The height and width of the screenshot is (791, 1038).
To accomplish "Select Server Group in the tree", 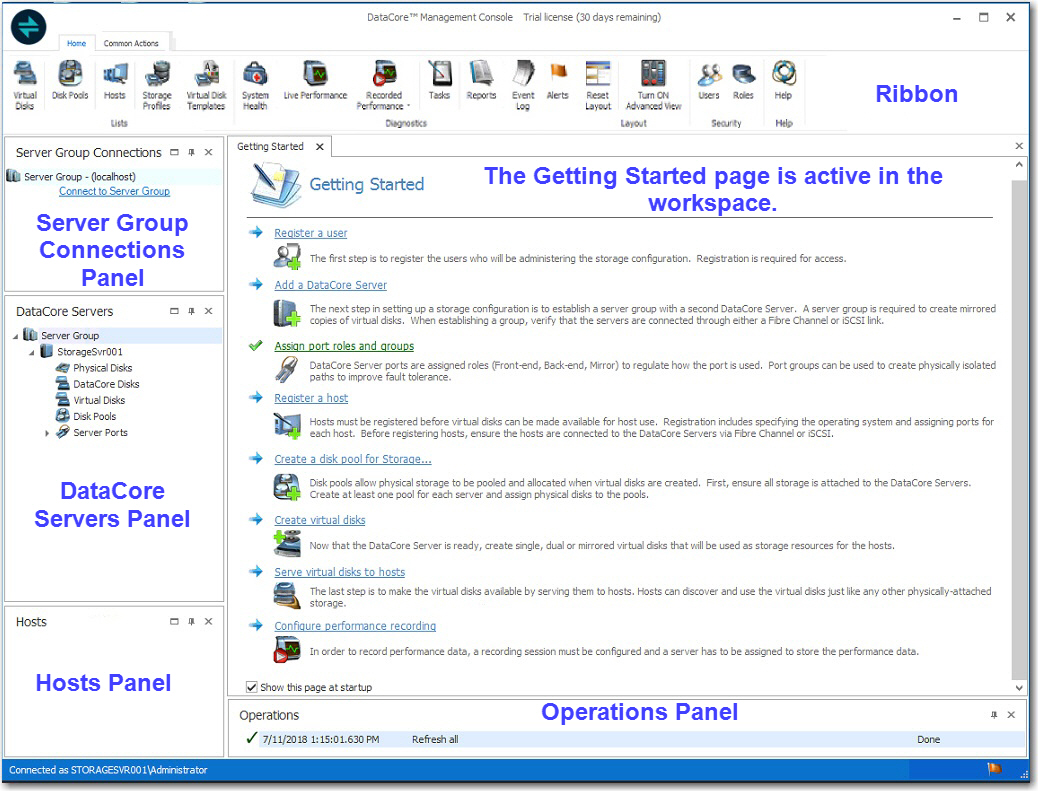I will pos(70,336).
